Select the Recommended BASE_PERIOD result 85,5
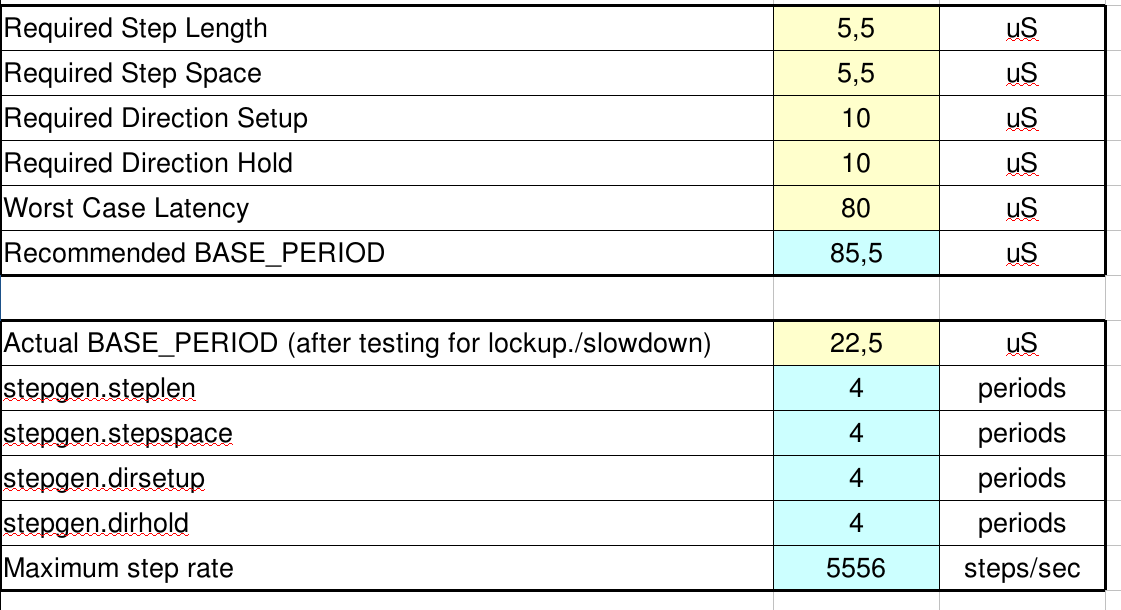1121x610 pixels. point(856,253)
